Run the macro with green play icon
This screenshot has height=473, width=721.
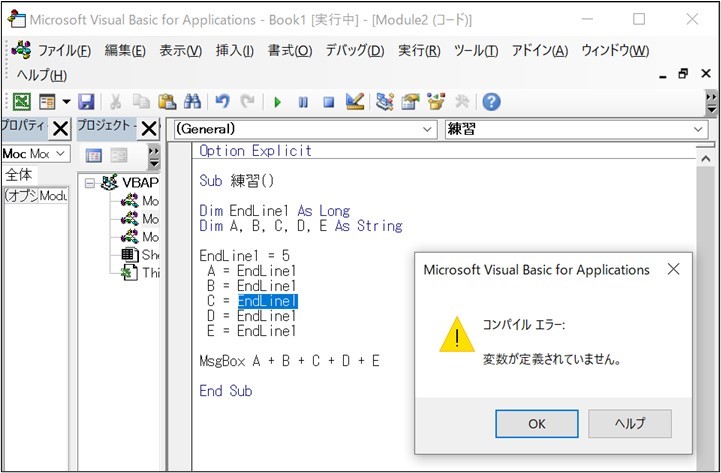coord(277,102)
